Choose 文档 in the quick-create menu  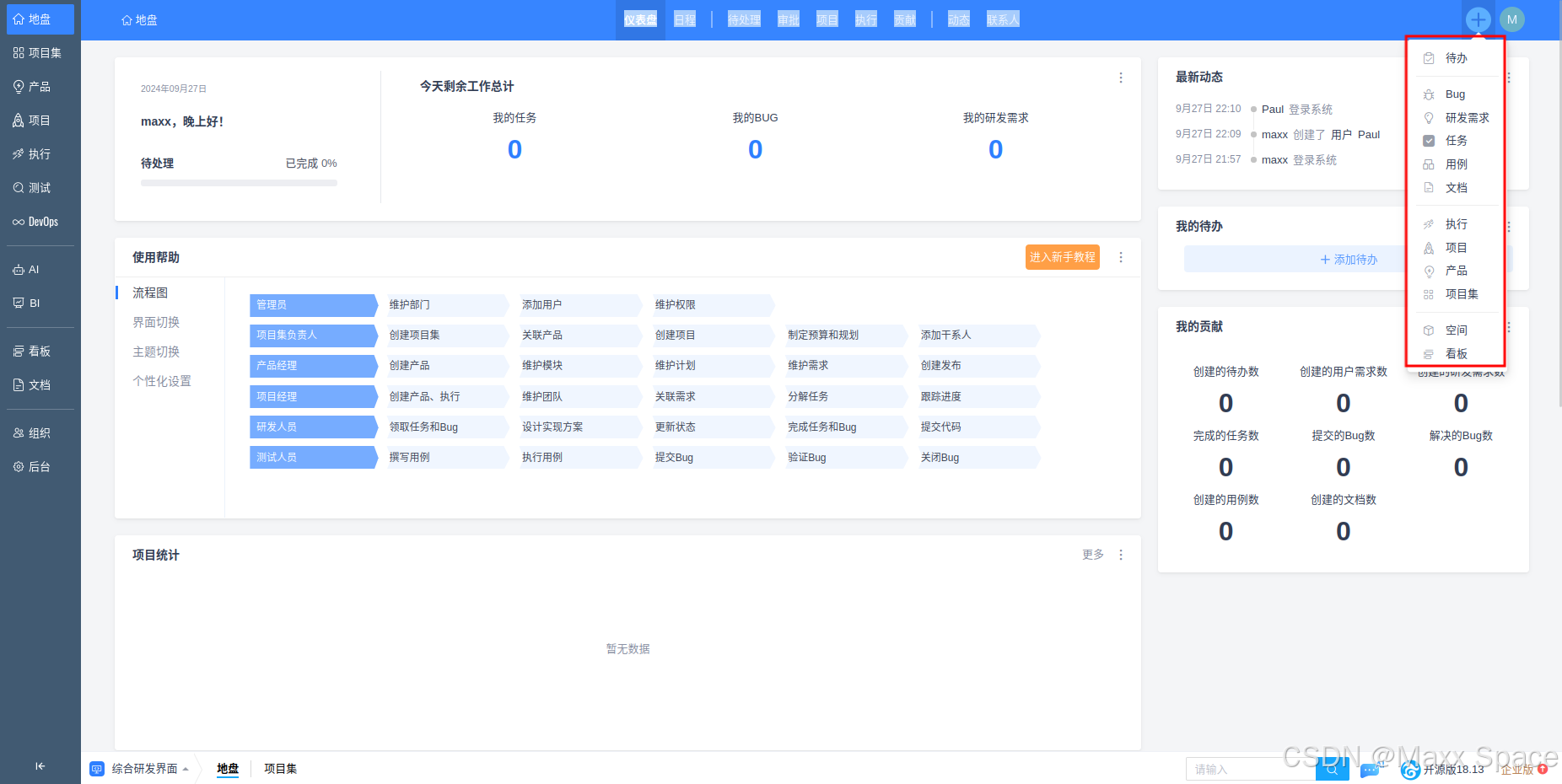[x=1456, y=188]
